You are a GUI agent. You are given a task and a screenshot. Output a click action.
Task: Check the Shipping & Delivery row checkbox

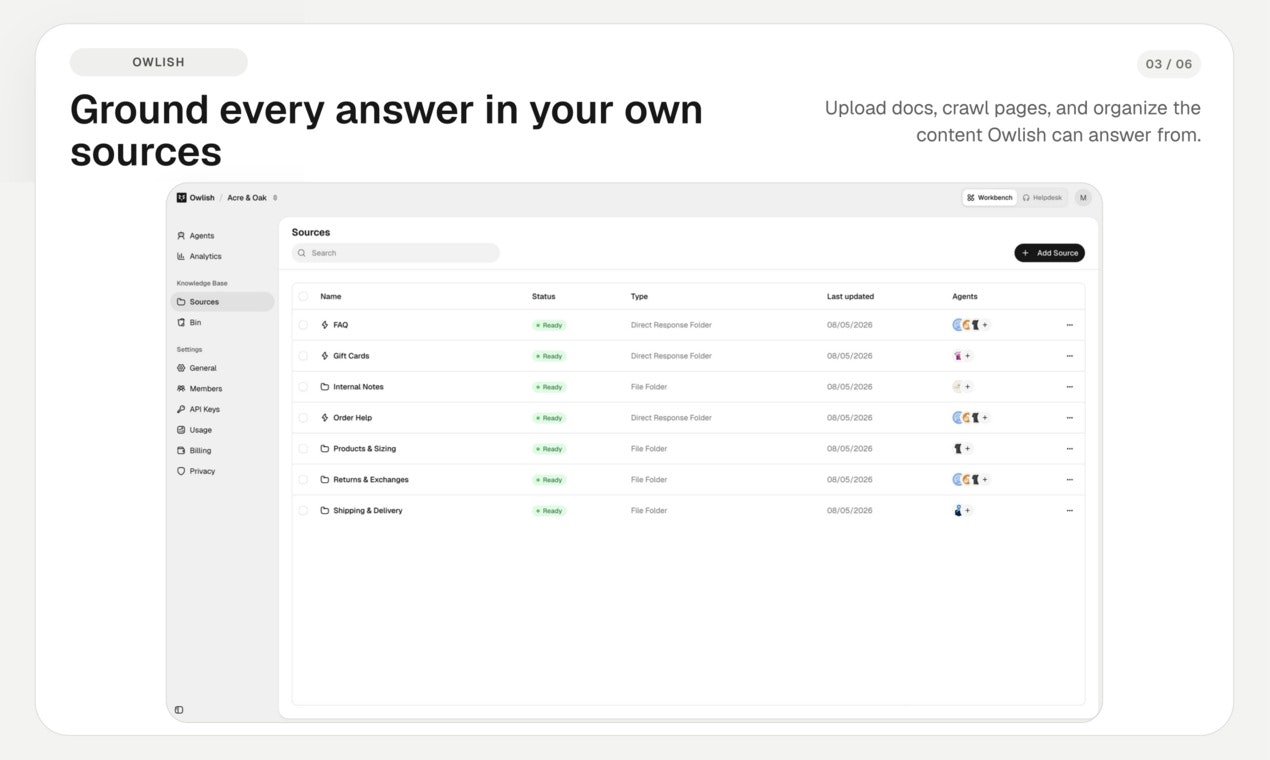click(303, 511)
